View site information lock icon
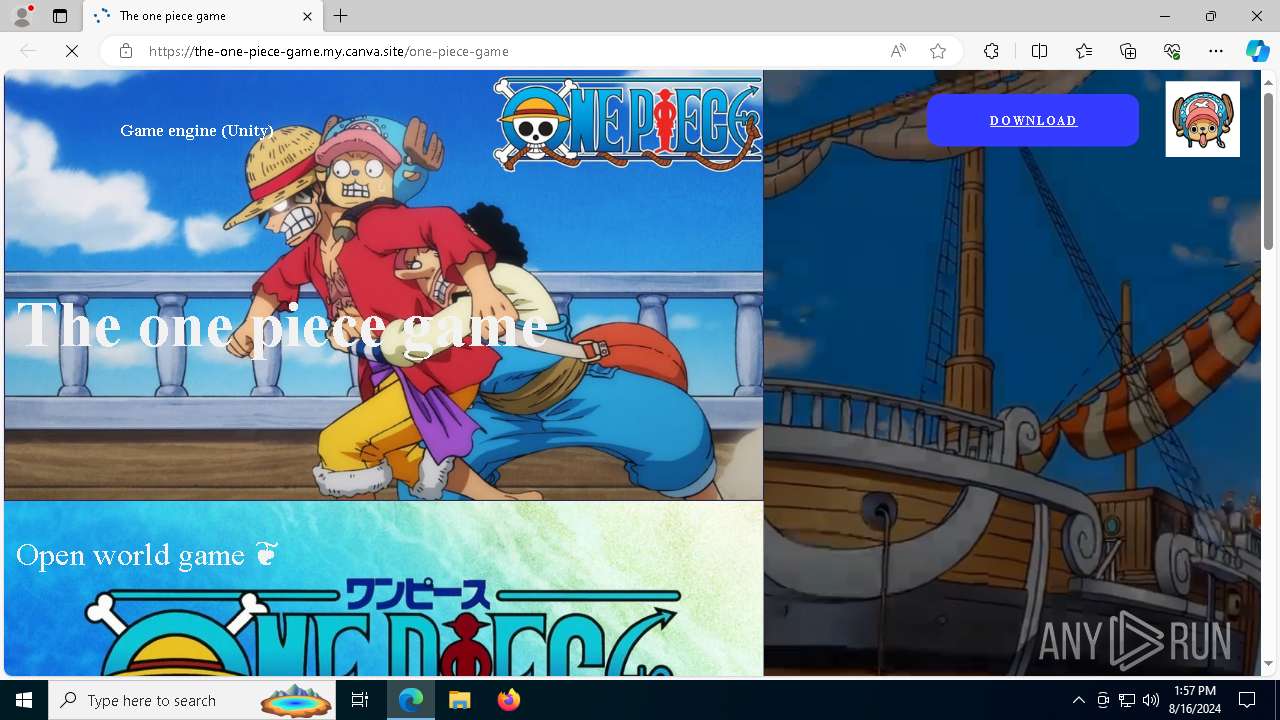Viewport: 1280px width, 720px height. tap(126, 51)
